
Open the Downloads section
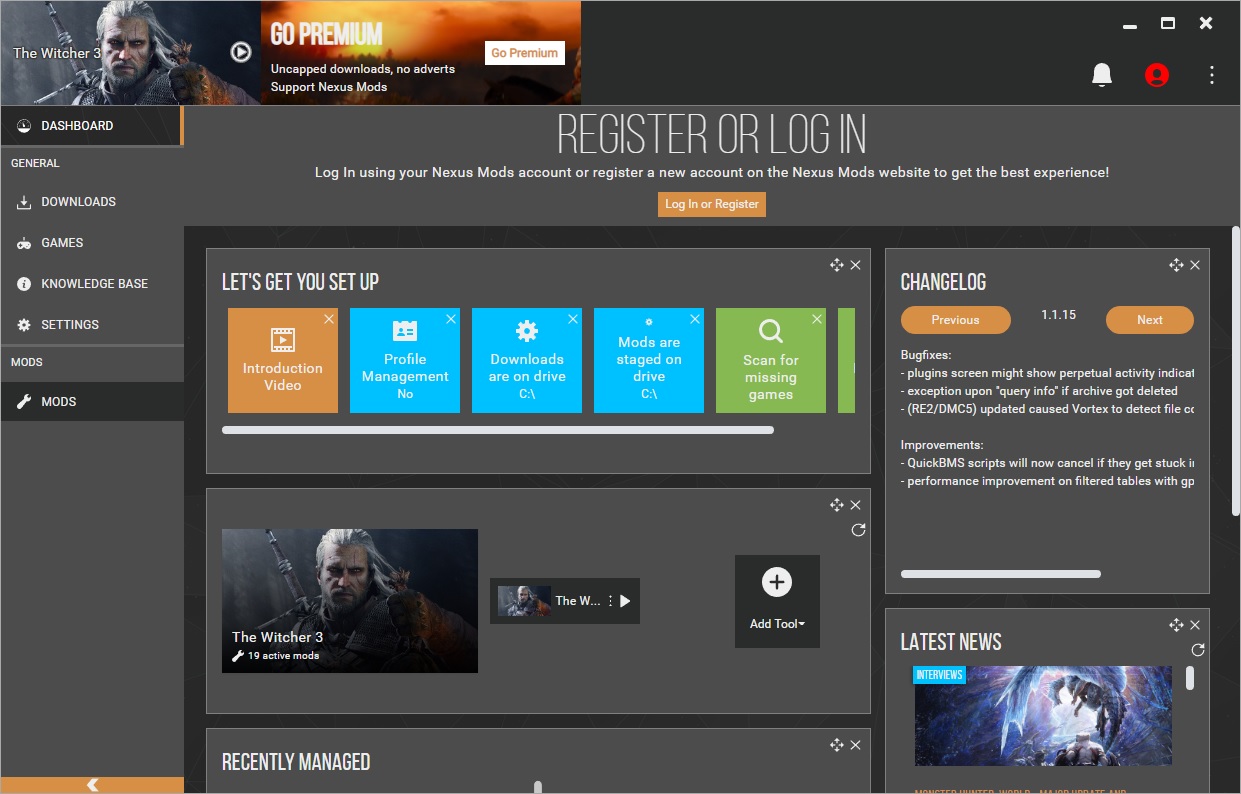pyautogui.click(x=91, y=202)
